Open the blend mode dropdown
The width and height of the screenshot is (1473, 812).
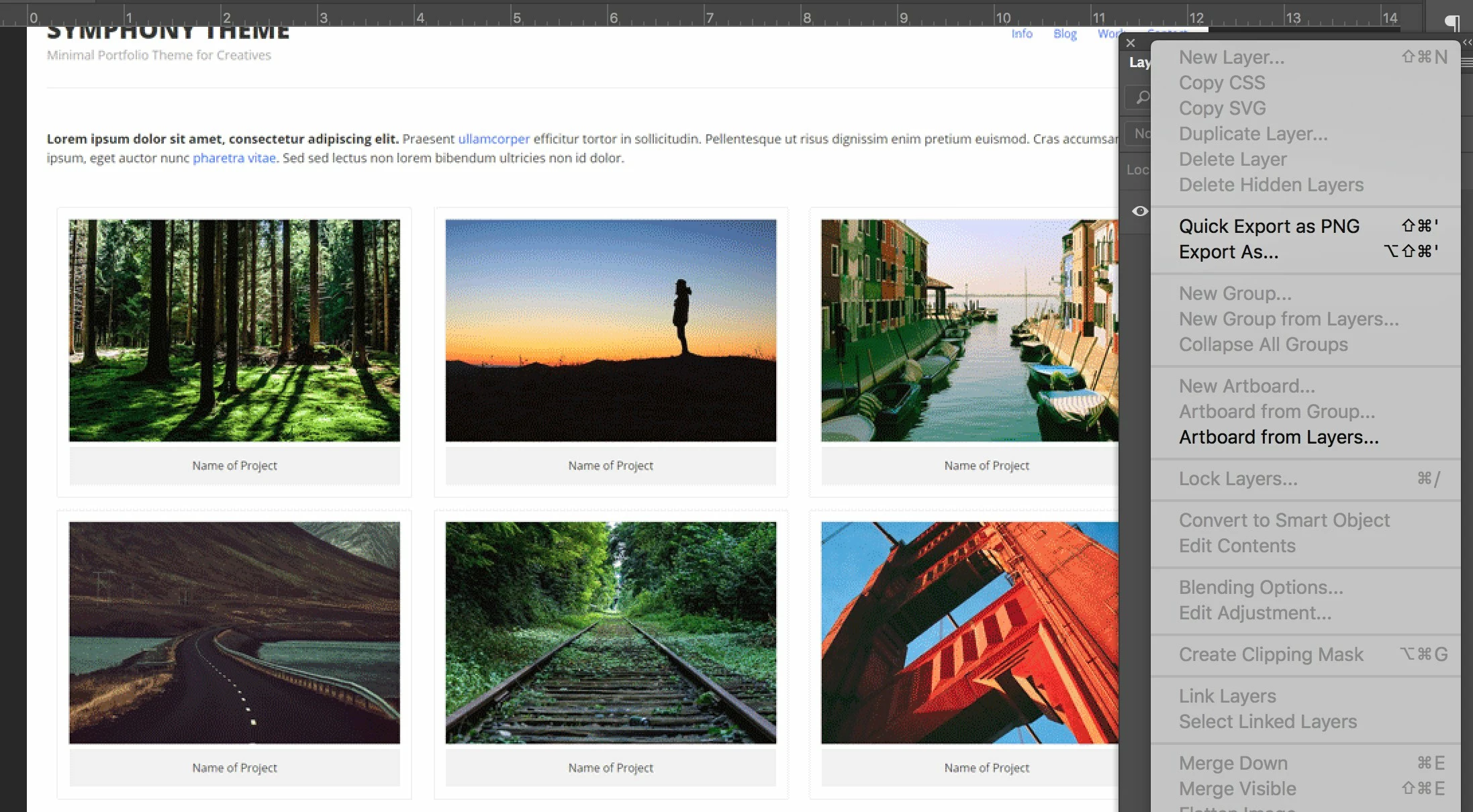pyautogui.click(x=1140, y=134)
